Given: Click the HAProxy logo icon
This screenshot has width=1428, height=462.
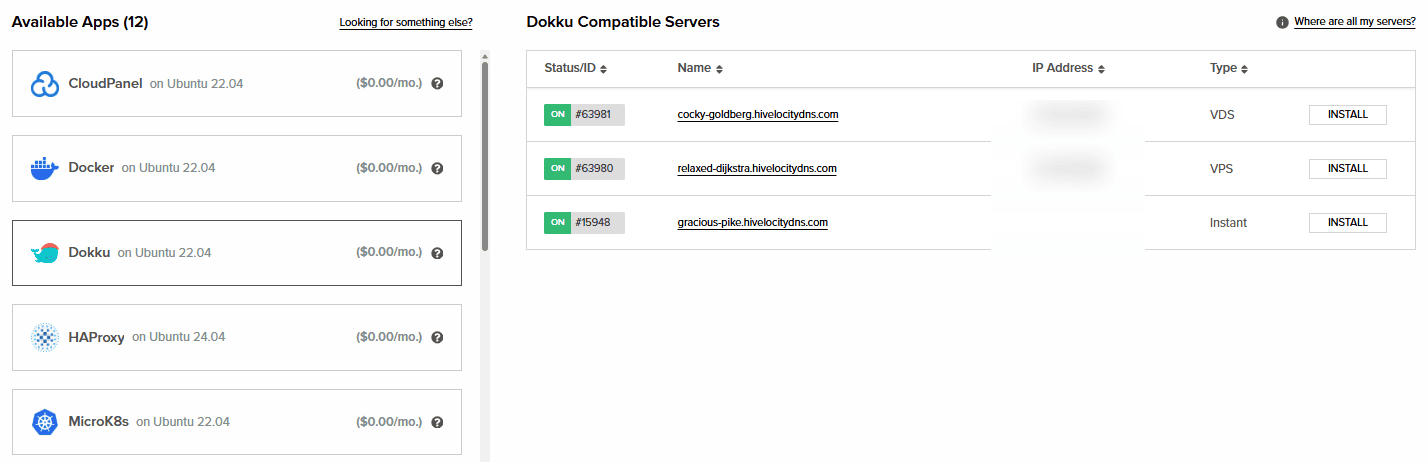Looking at the screenshot, I should (x=45, y=338).
